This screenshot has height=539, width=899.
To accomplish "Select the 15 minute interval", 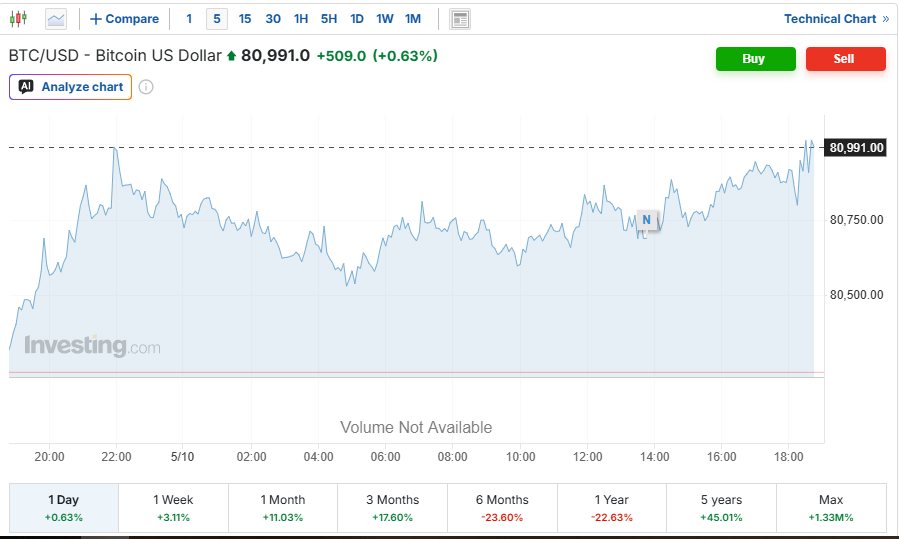I will 245,19.
